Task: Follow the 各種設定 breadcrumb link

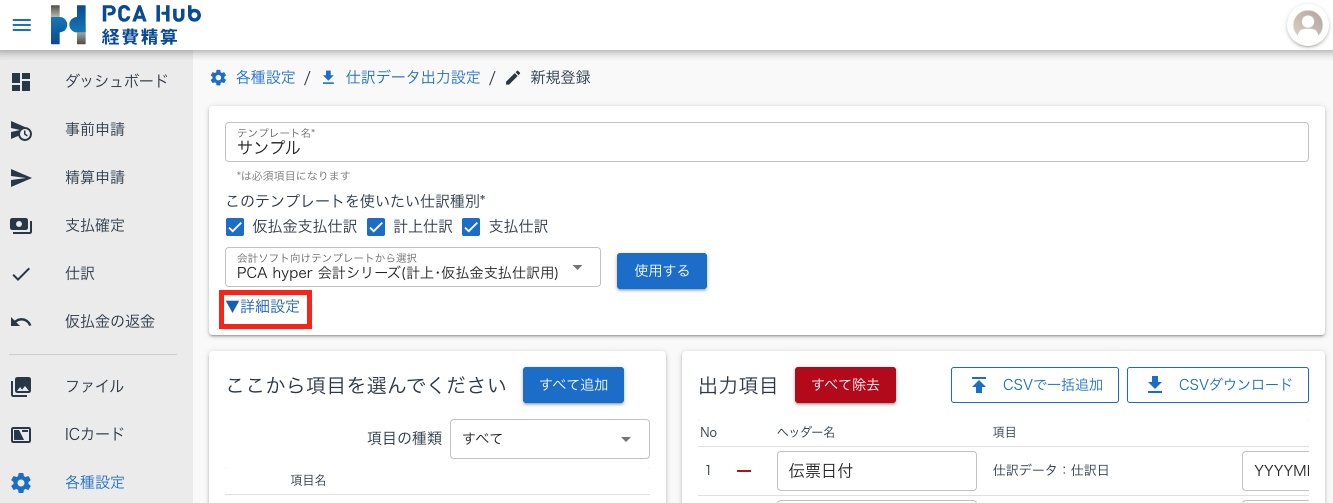Action: pos(265,77)
